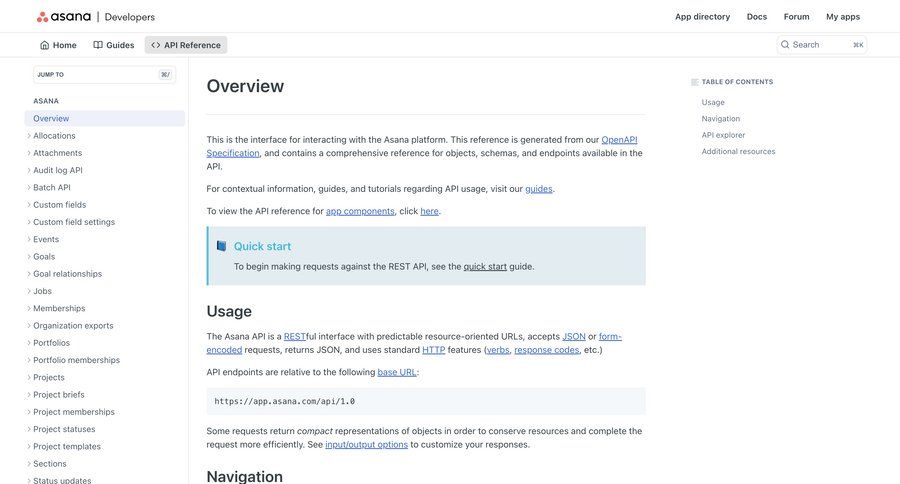The height and width of the screenshot is (484, 900).
Task: Open Portfolios in the sidebar
Action: 52,343
